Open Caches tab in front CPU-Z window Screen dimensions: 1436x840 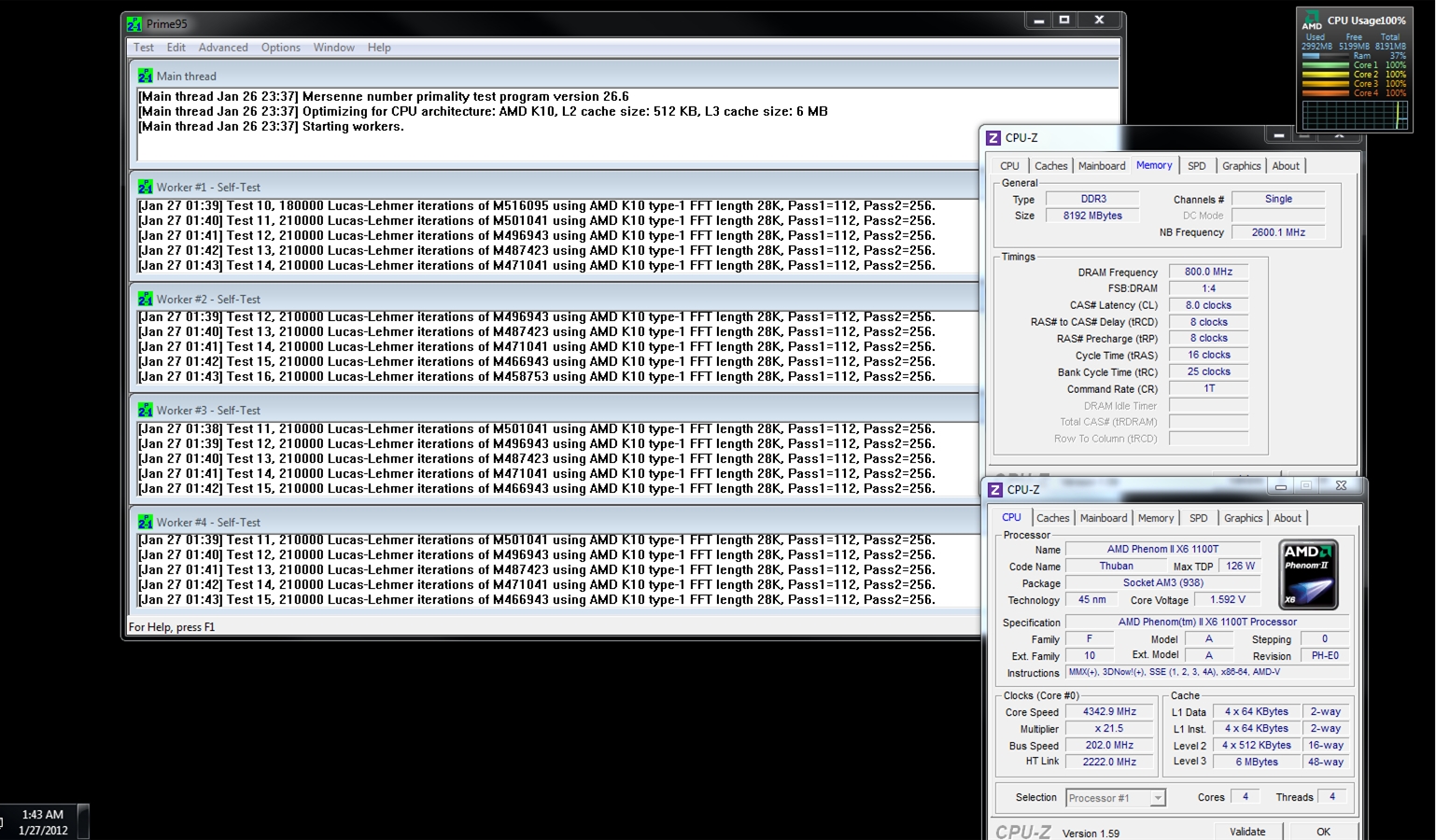tap(1052, 518)
